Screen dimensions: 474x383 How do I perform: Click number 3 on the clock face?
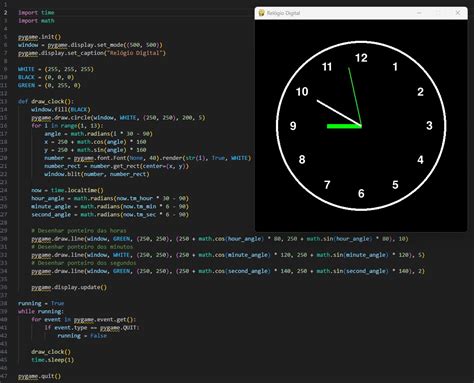point(429,126)
